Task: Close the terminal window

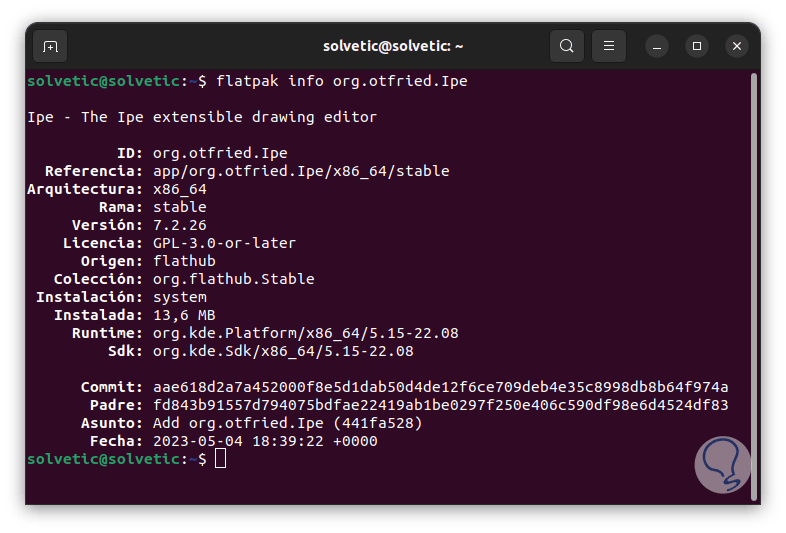Action: (x=737, y=46)
